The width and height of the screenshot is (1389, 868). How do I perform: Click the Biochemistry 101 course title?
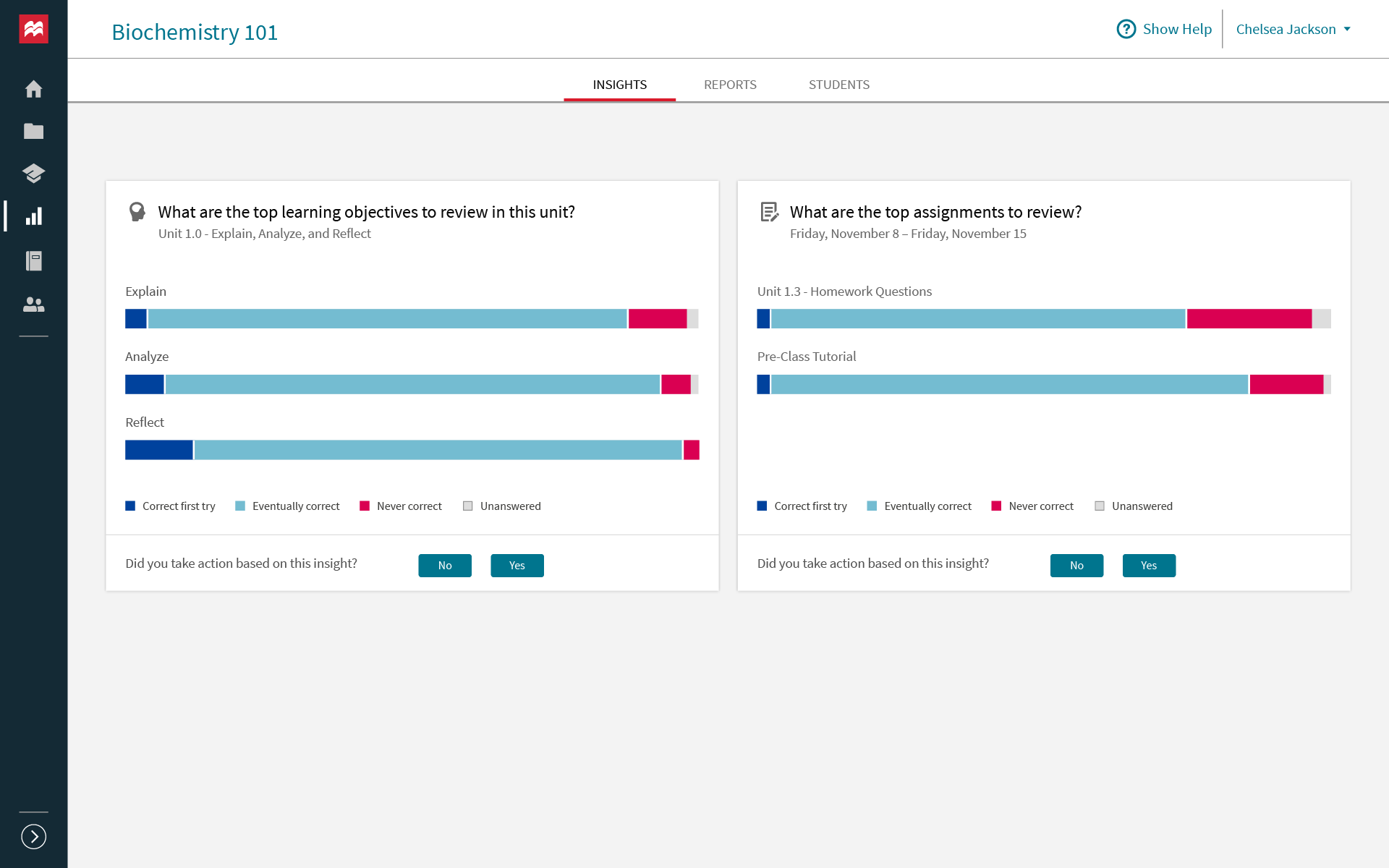click(x=195, y=32)
